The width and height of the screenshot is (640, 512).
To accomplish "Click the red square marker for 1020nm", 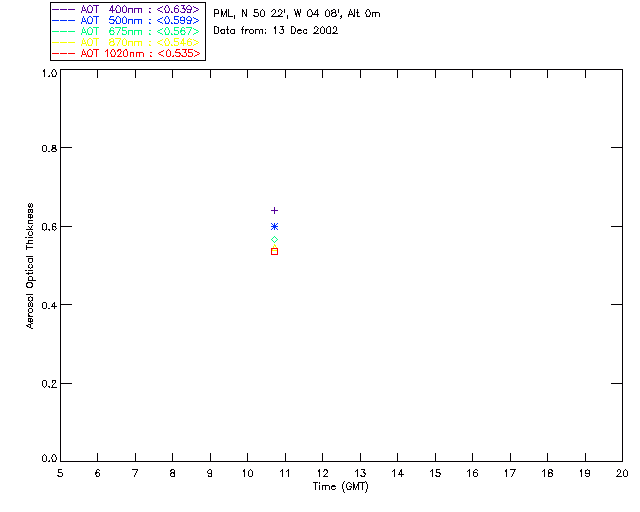I will click(x=274, y=252).
